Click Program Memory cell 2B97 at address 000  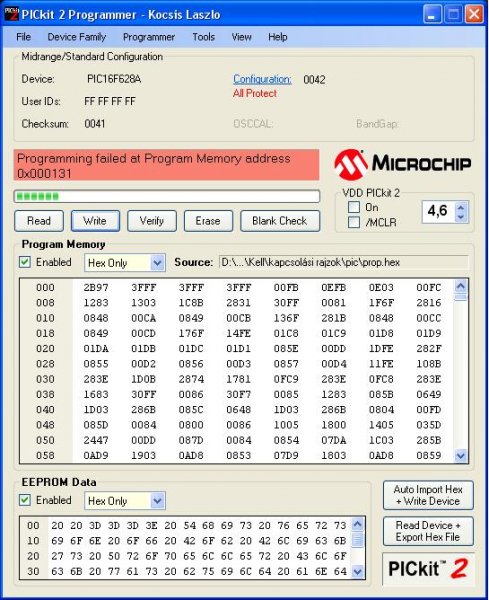pyautogui.click(x=96, y=287)
